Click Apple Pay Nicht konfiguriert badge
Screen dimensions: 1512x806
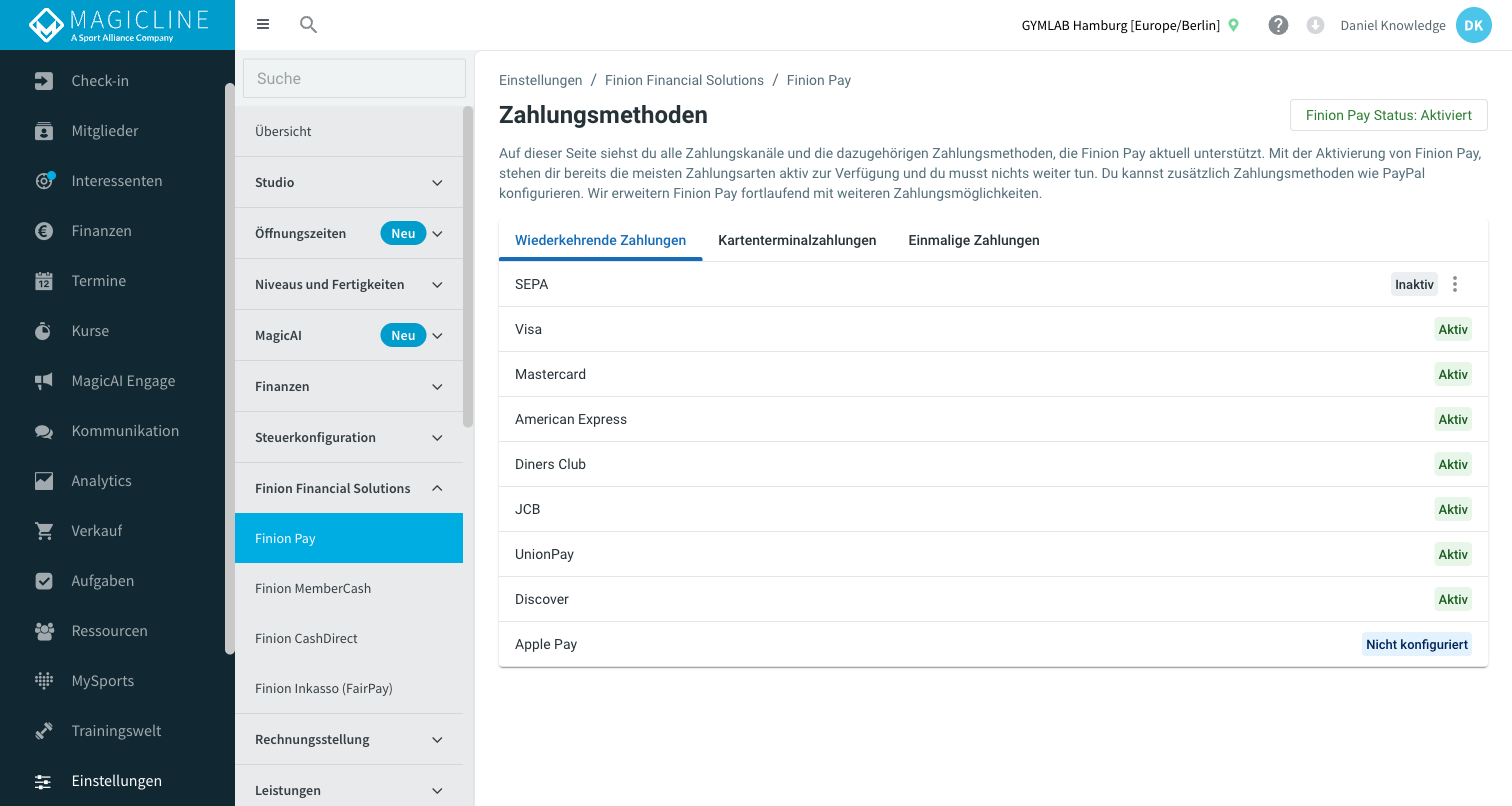(1417, 644)
